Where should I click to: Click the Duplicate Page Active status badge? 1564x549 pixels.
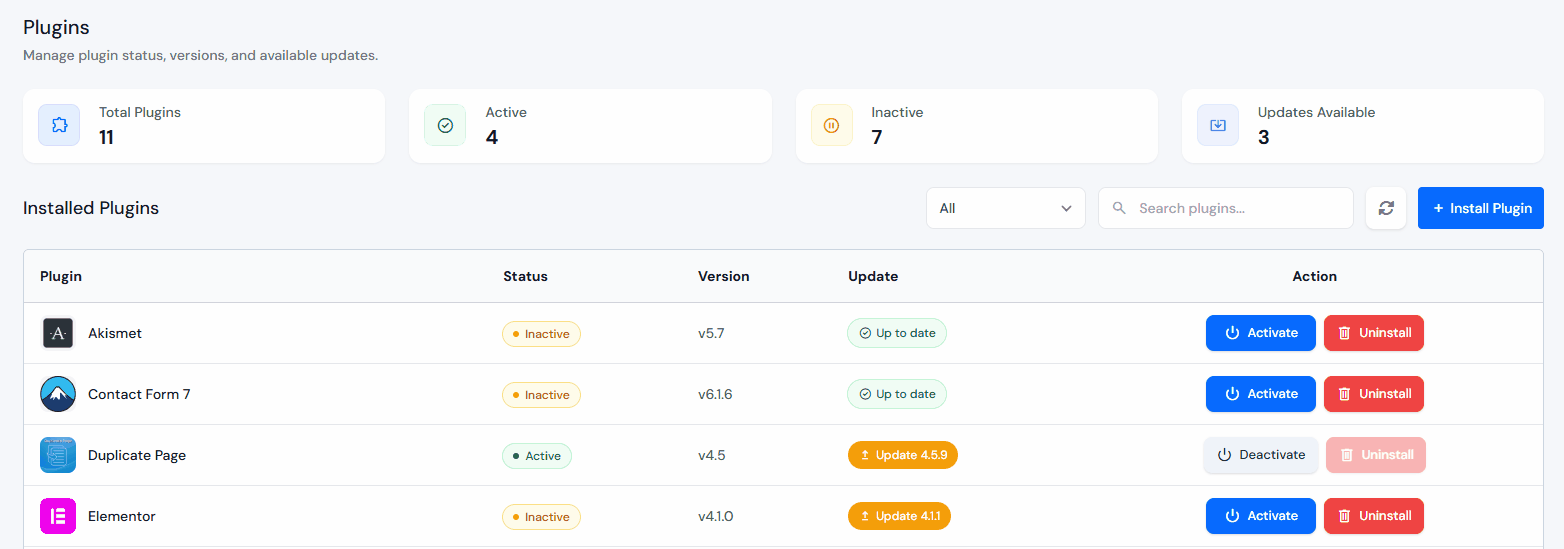tap(537, 456)
